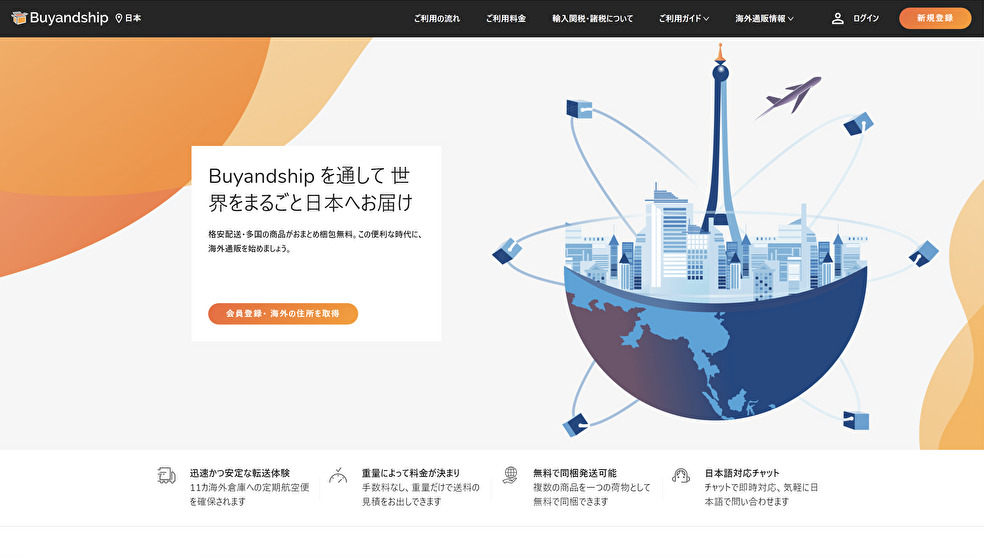Viewport: 984px width, 558px height.
Task: Click the user profile icon
Action: 837,18
